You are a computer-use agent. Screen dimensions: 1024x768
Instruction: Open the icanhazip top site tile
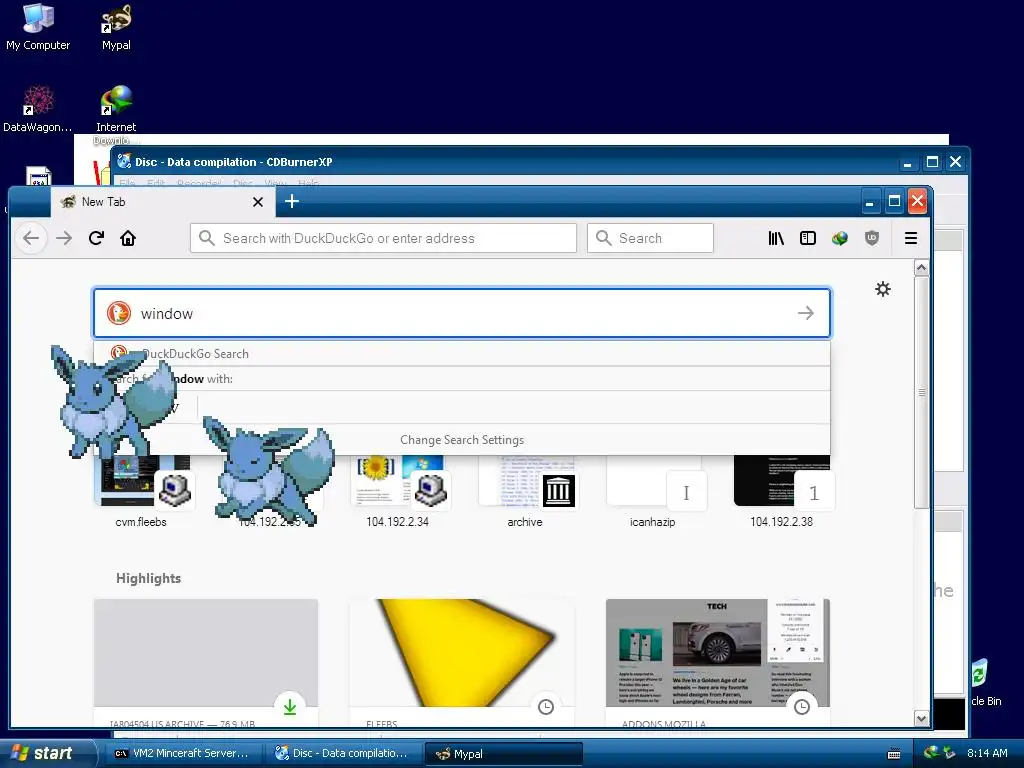point(653,490)
